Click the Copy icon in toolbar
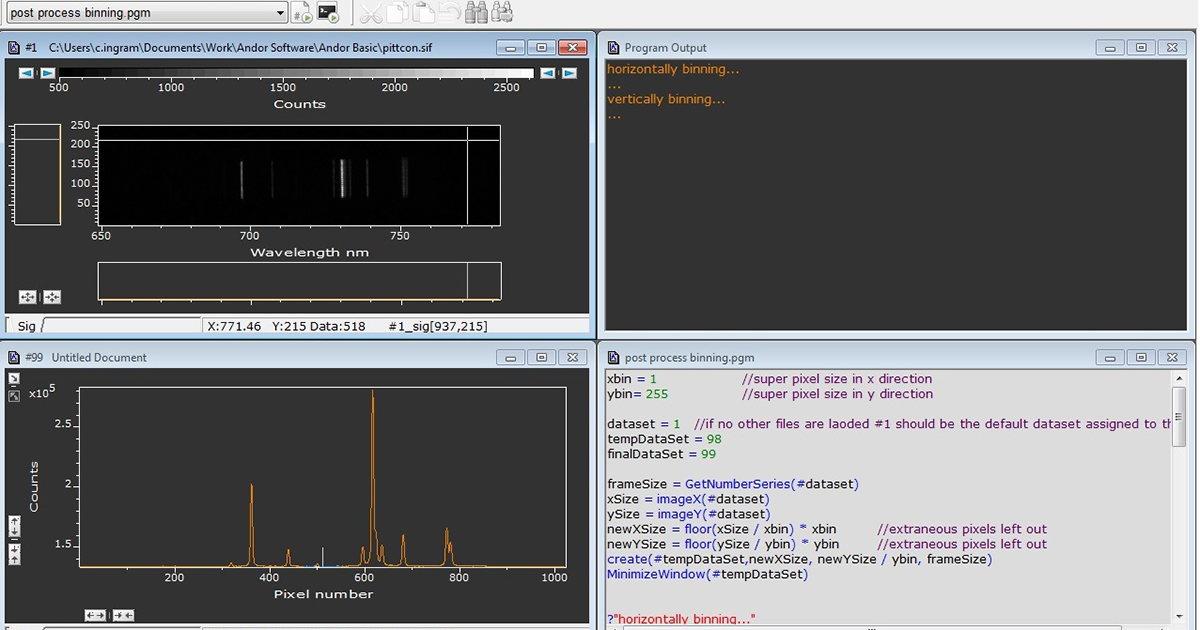Image resolution: width=1200 pixels, height=630 pixels. point(397,13)
